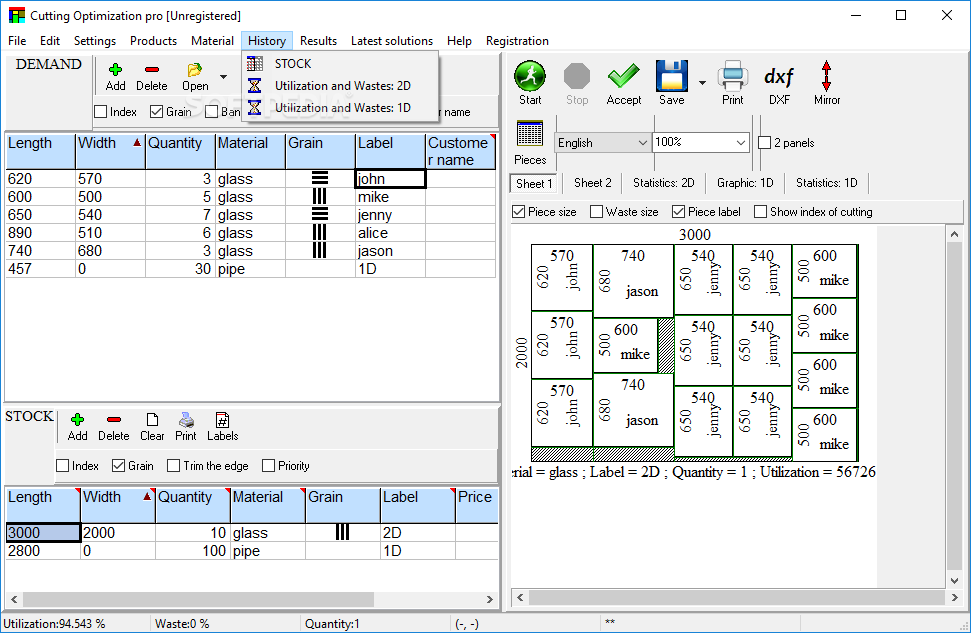
Task: Toggle the STOCK Index checkbox
Action: point(63,466)
